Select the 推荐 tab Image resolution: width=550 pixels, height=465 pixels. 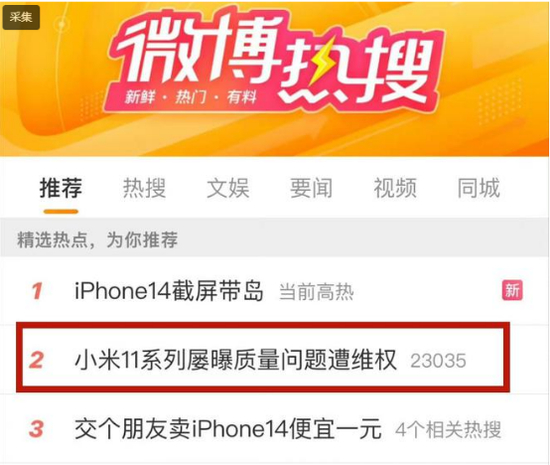click(x=61, y=188)
